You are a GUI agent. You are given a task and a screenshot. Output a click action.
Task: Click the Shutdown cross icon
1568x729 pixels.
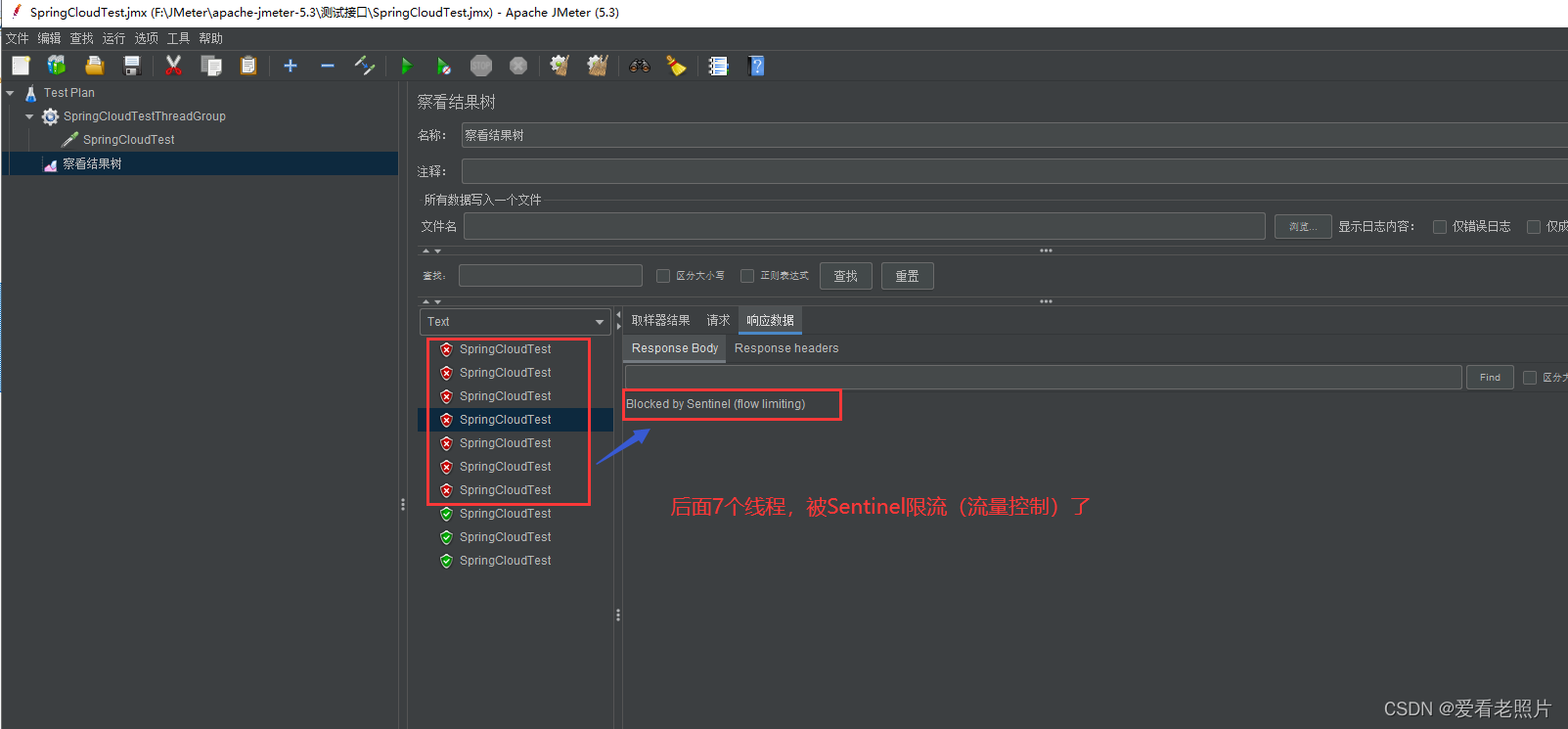click(x=518, y=66)
